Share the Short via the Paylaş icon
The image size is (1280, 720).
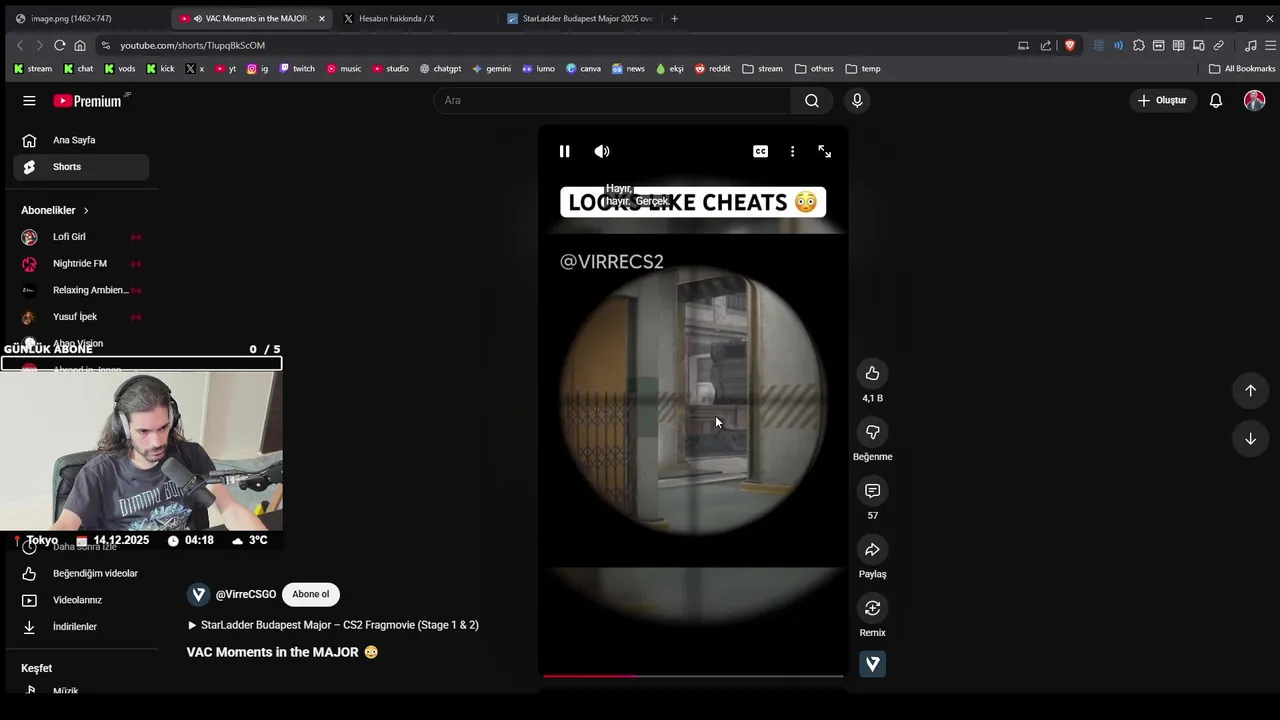(x=872, y=549)
